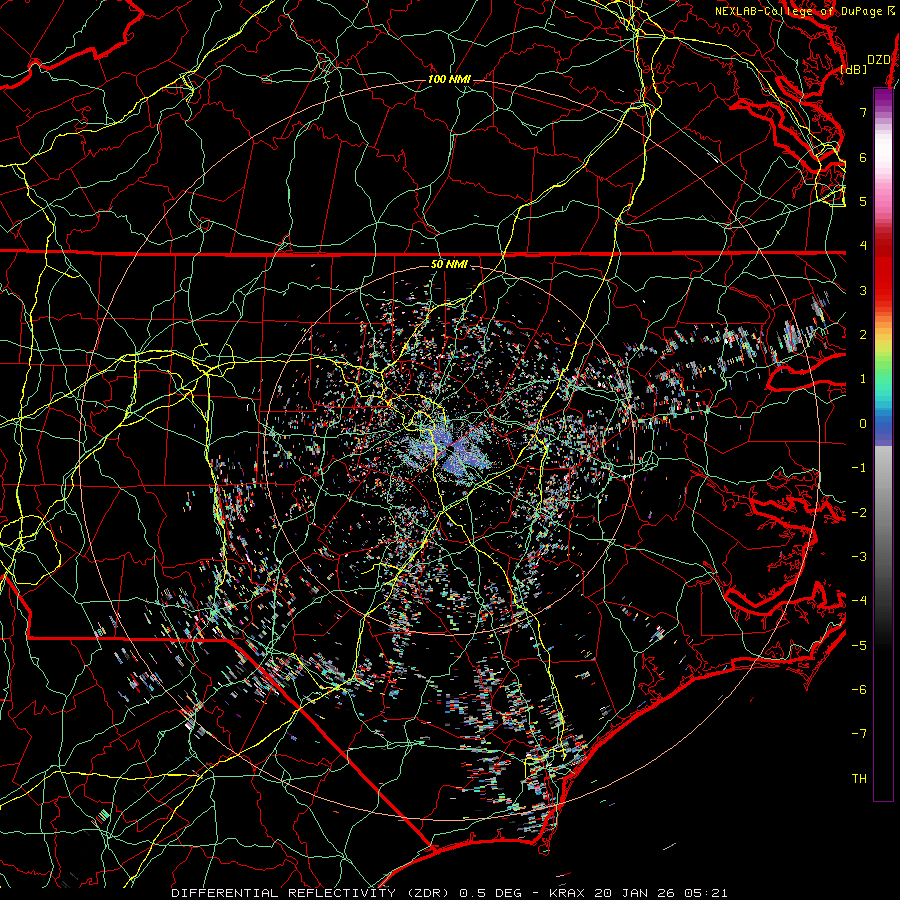
Task: Click the 100 NMI range ring label
Action: [448, 79]
